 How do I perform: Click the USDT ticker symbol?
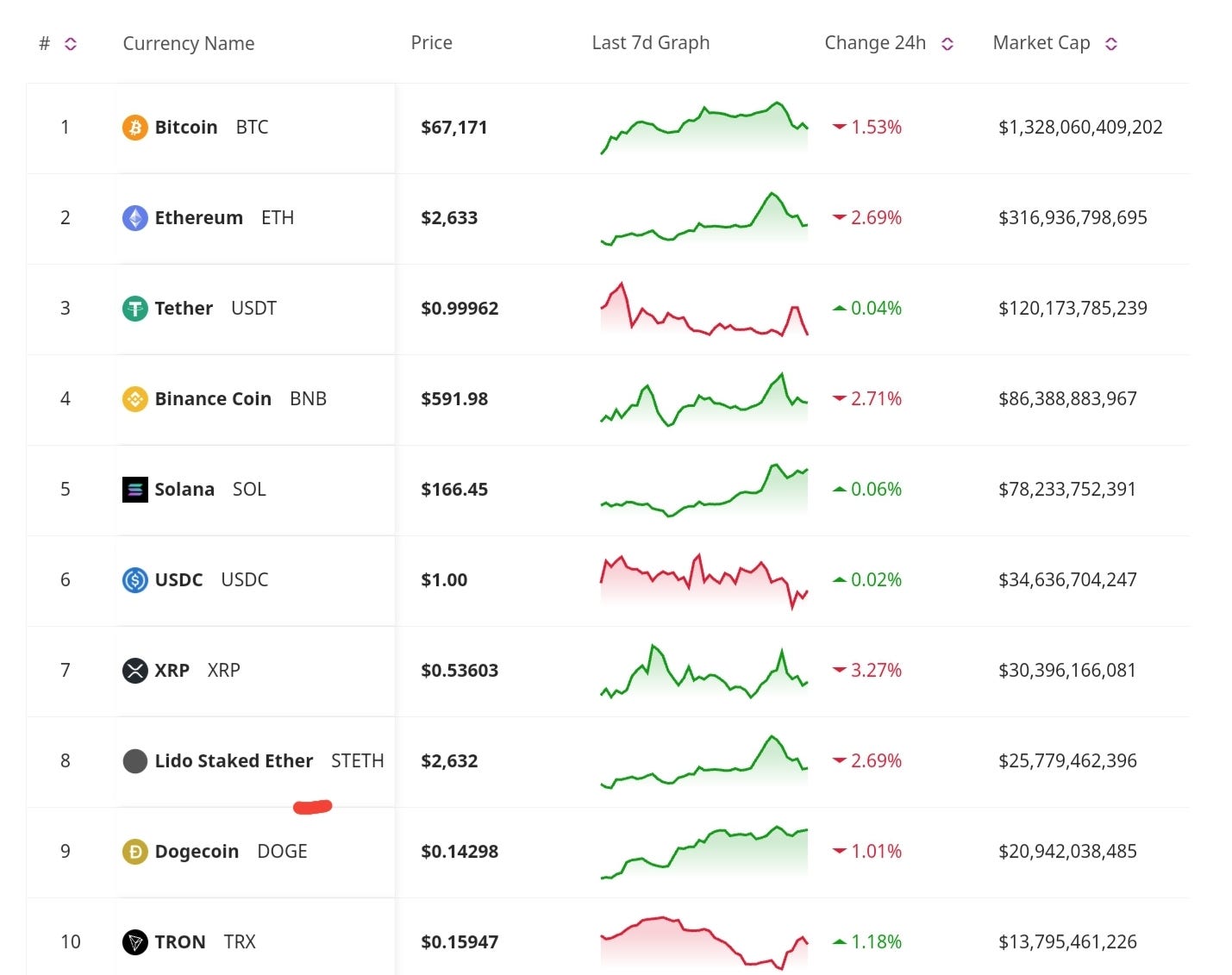point(253,309)
